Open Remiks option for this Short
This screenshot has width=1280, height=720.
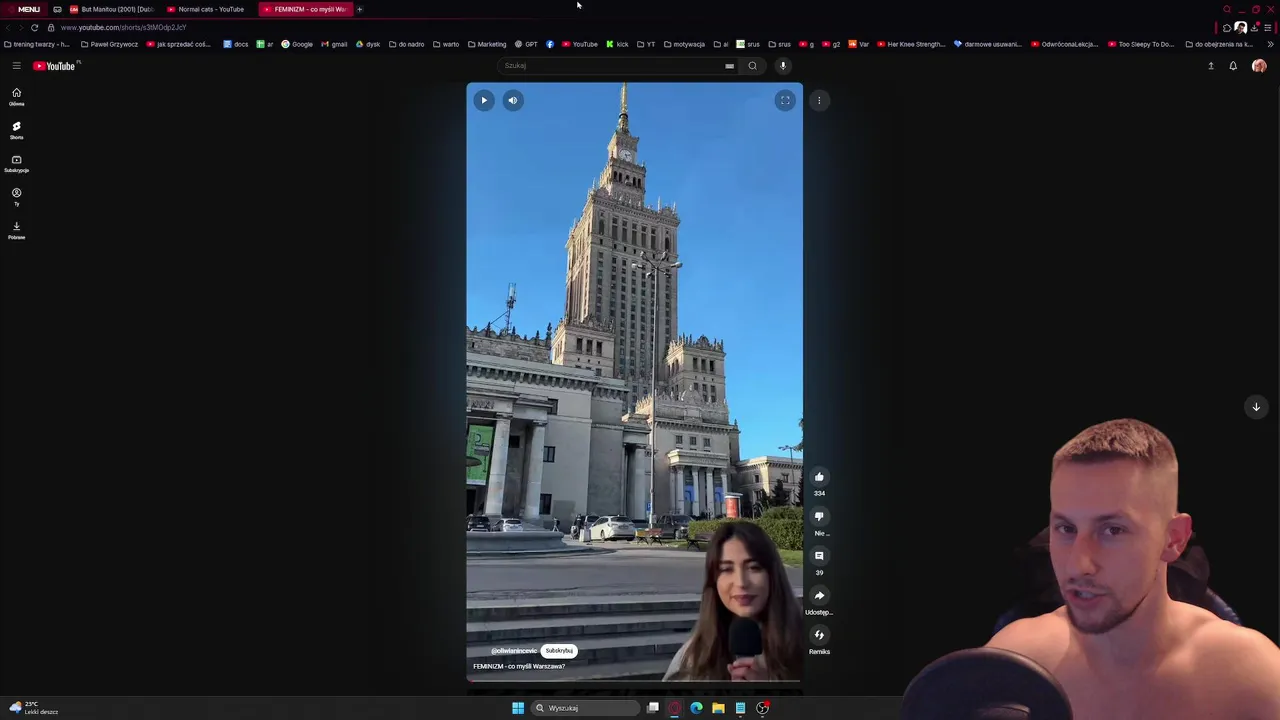tap(819, 635)
